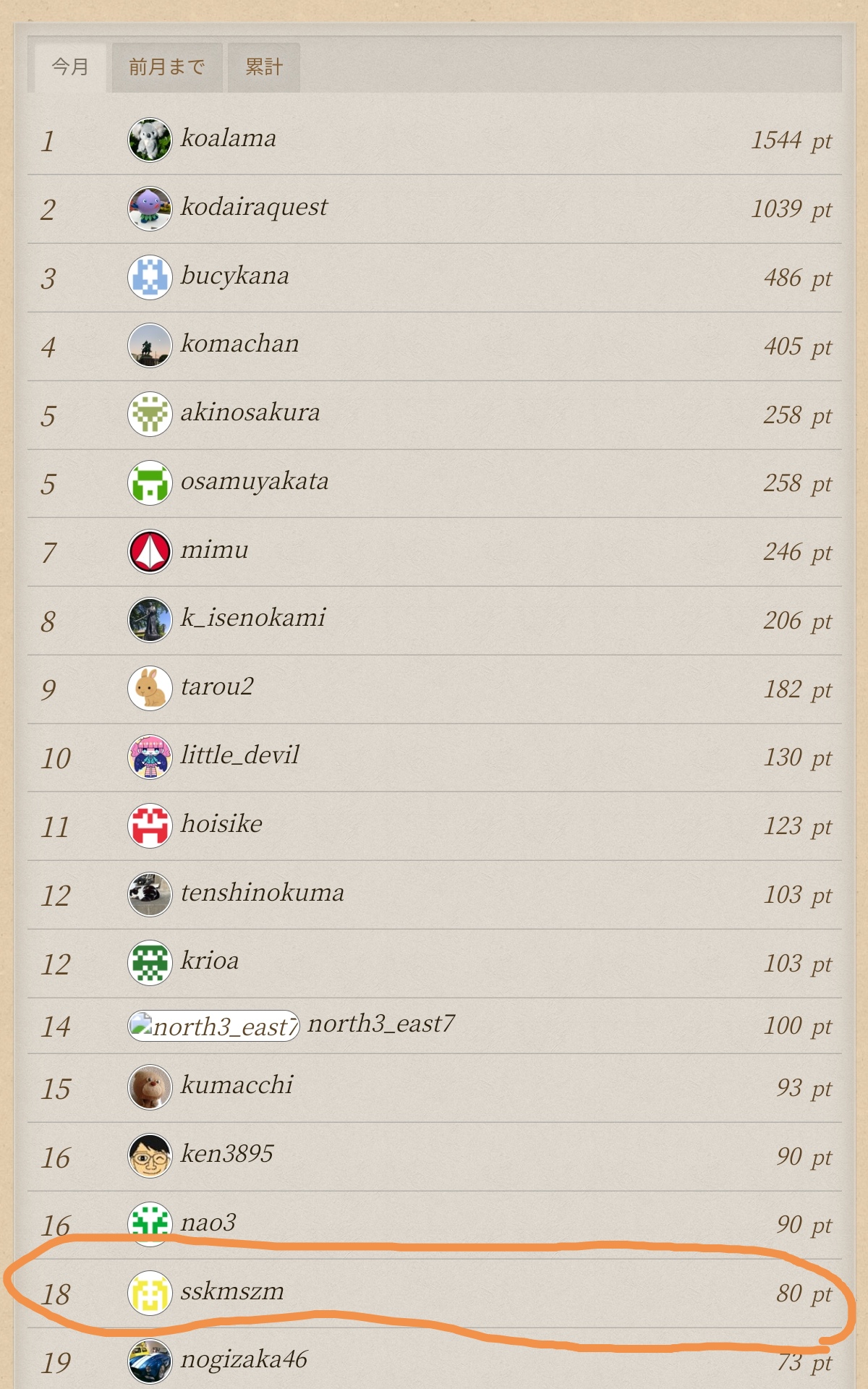The image size is (868, 1389).
Task: Click the tenshinokuma username
Action: click(x=262, y=893)
